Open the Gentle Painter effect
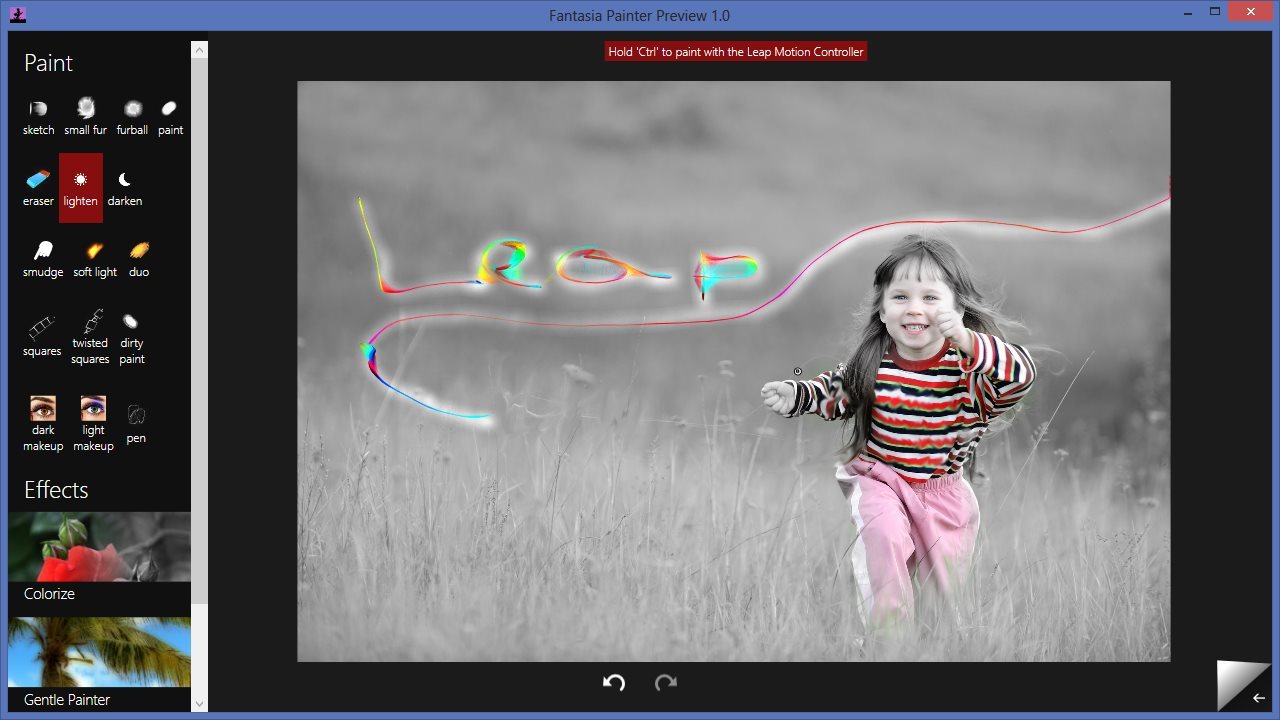1280x720 pixels. pyautogui.click(x=99, y=663)
